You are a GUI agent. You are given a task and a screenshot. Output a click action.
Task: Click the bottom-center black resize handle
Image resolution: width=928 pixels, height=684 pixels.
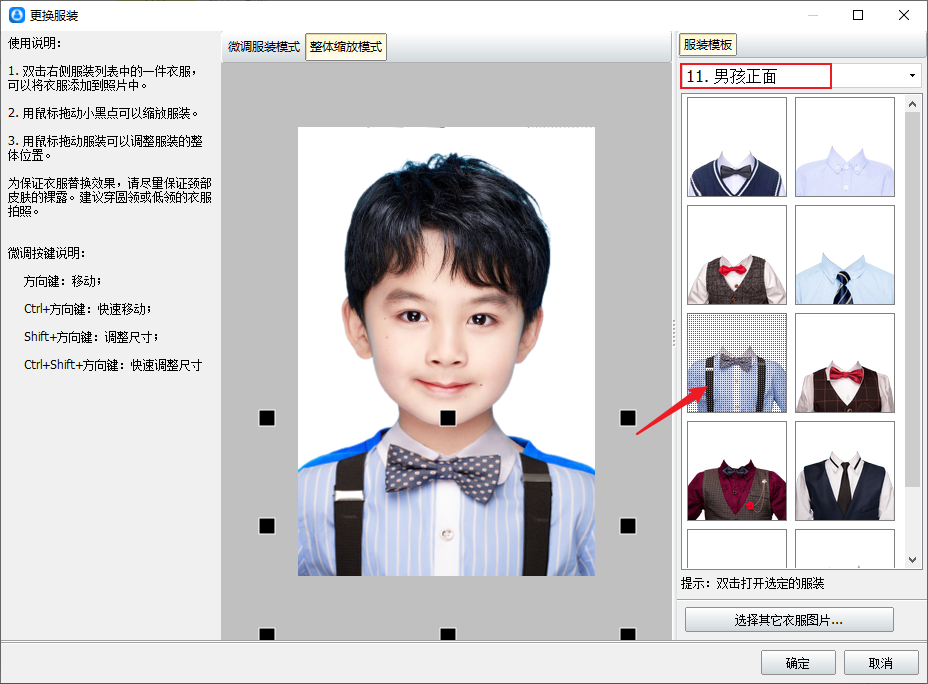click(x=448, y=634)
